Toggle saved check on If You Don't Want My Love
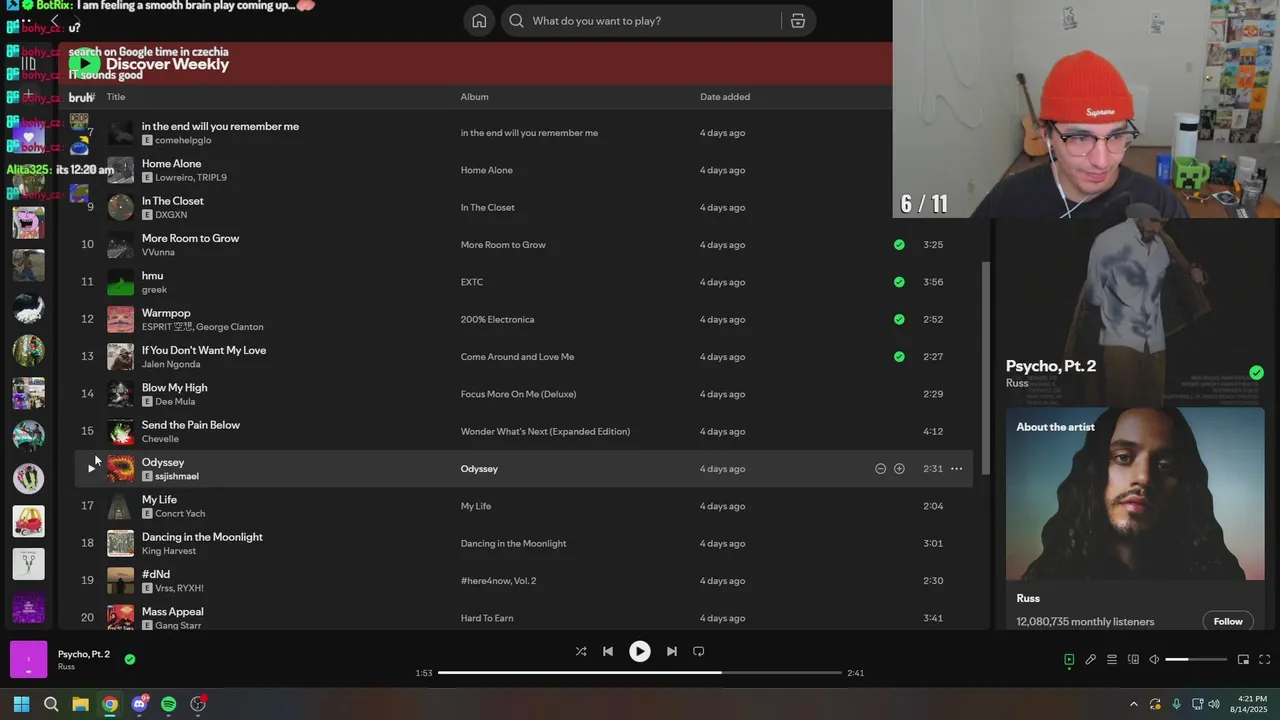 click(899, 357)
